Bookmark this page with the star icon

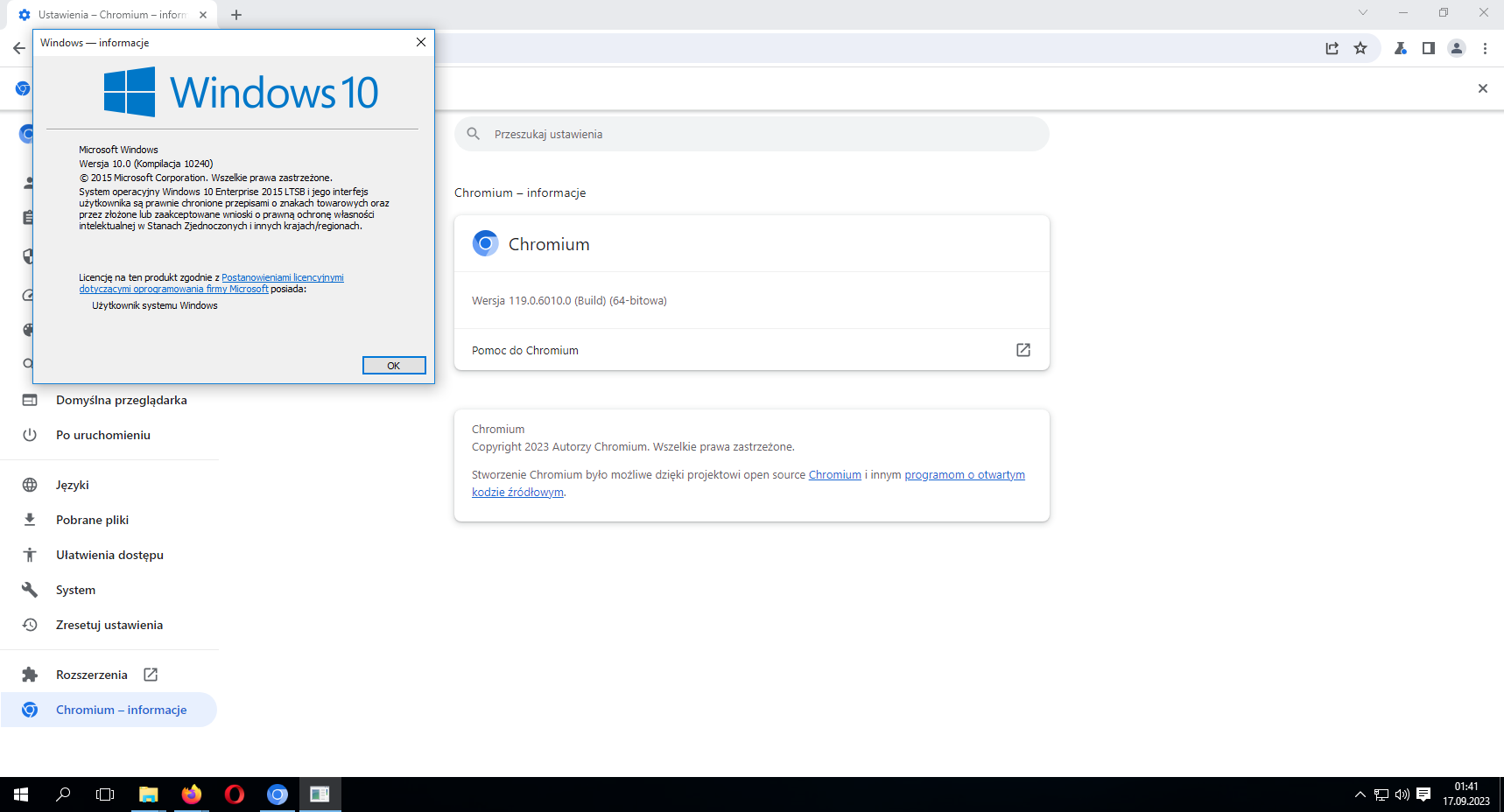(x=1360, y=48)
